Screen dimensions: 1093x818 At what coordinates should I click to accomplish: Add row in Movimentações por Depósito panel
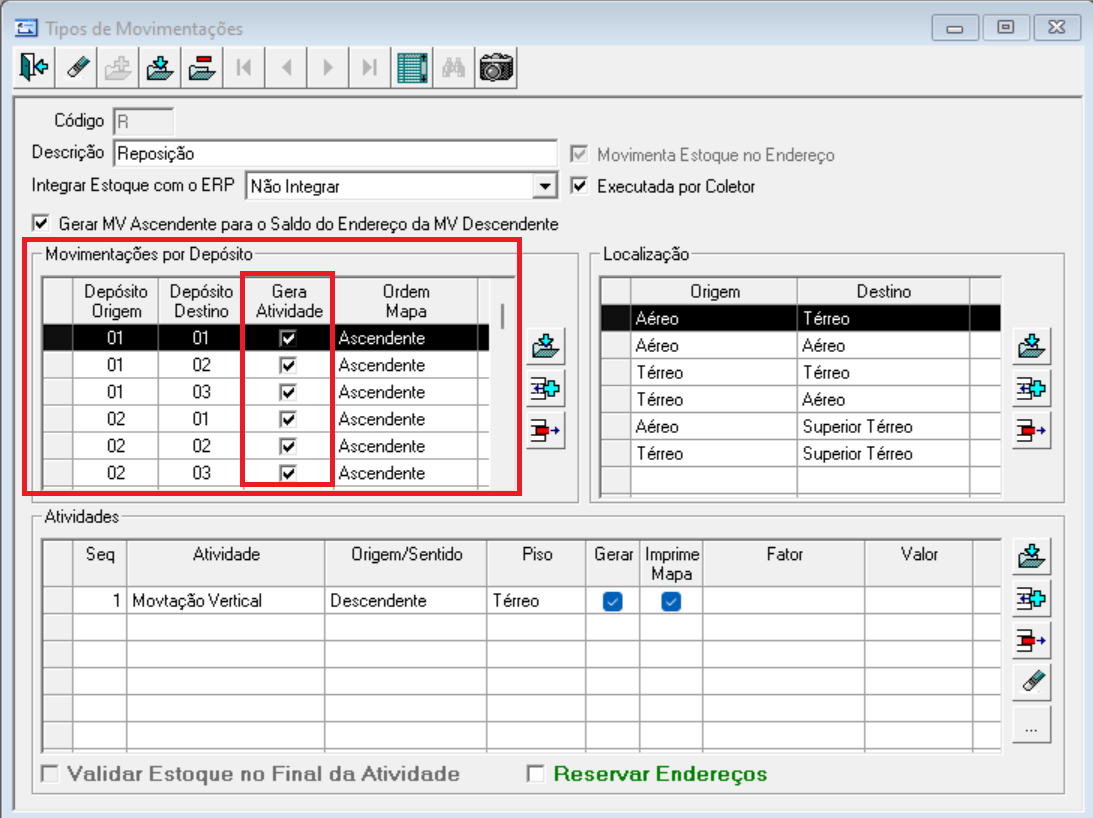pyautogui.click(x=545, y=388)
